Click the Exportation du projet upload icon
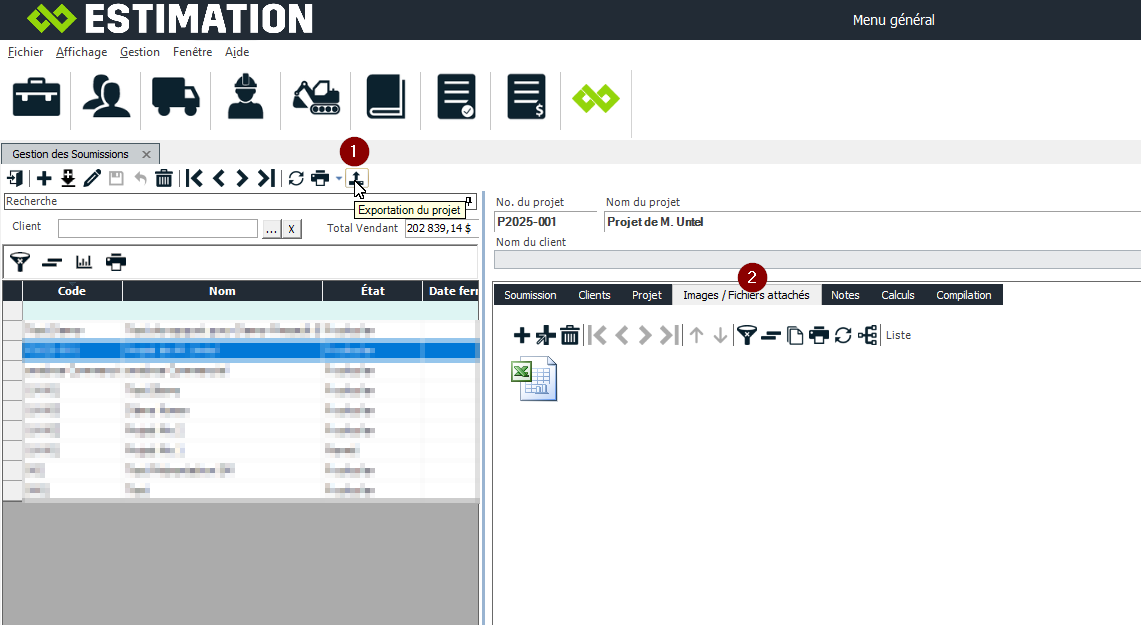The height and width of the screenshot is (625, 1141). tap(357, 178)
